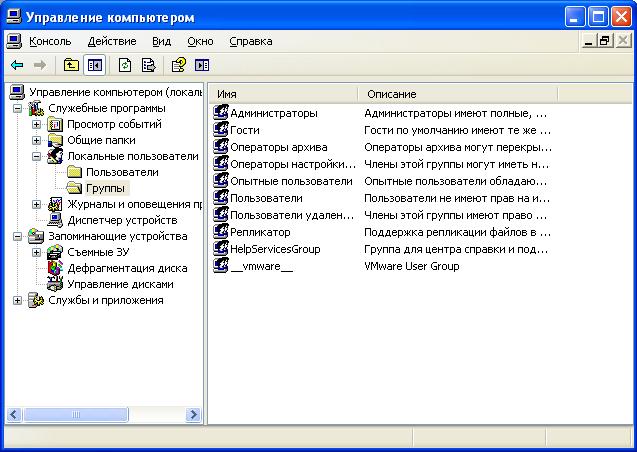Image resolution: width=637 pixels, height=452 pixels.
Task: Expand the Съемные ЗУ node
Action: click(x=36, y=252)
